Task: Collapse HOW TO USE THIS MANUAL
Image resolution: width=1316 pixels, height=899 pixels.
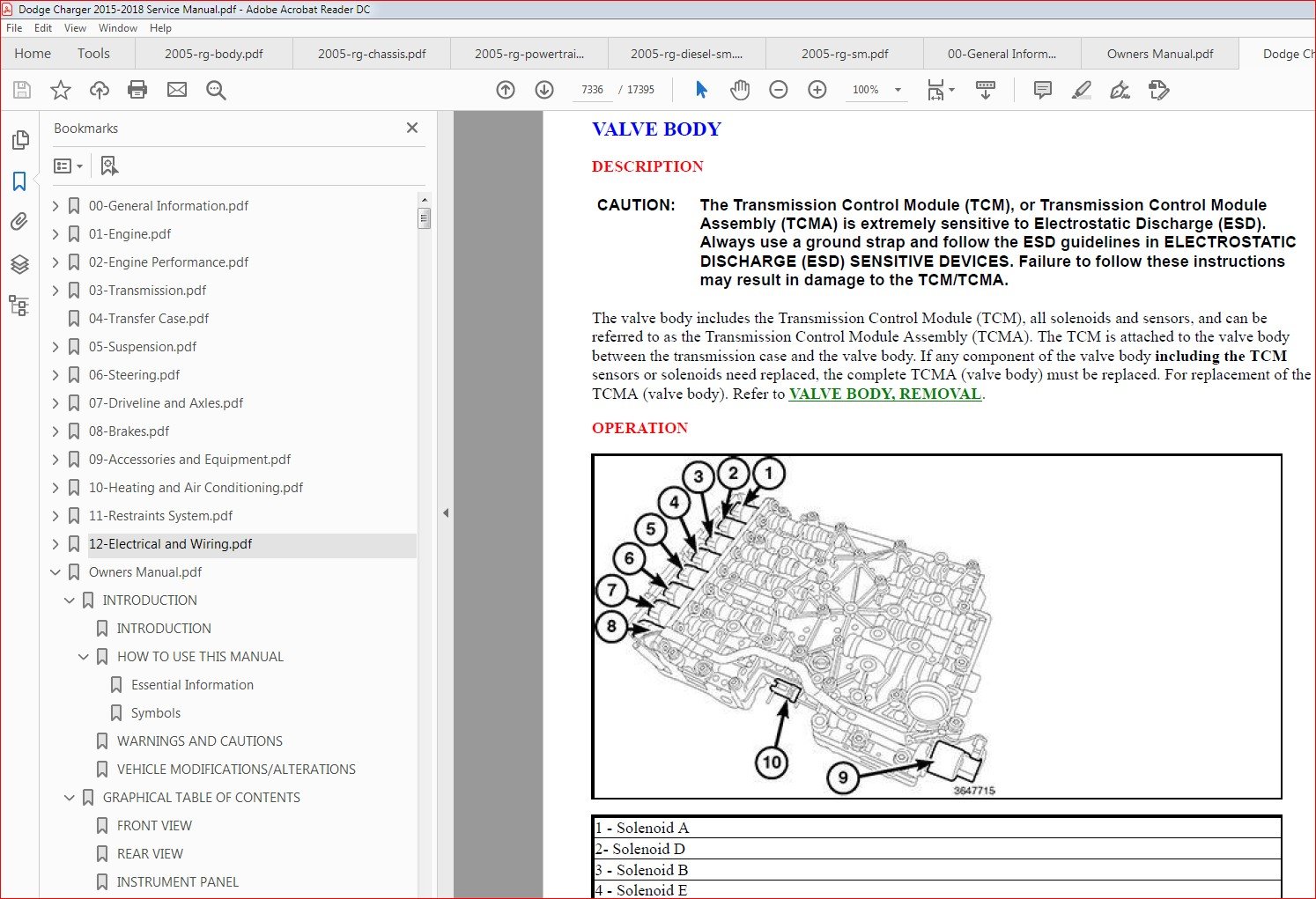Action: 84,657
